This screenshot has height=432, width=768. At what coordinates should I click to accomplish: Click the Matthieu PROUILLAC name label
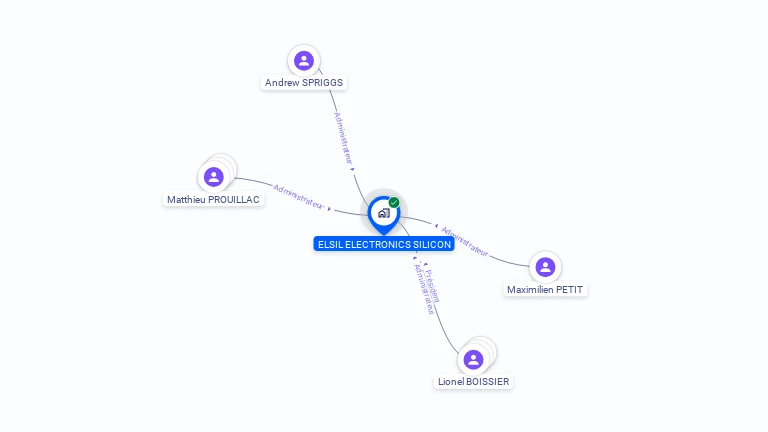pyautogui.click(x=213, y=199)
